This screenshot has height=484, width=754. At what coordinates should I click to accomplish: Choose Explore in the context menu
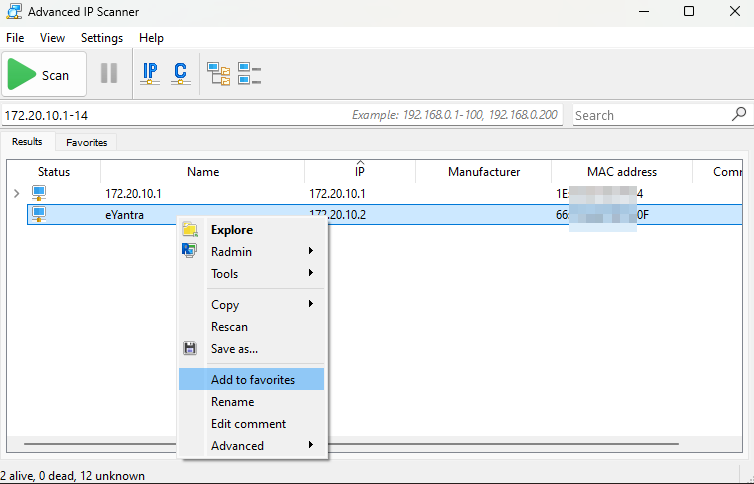coord(251,230)
